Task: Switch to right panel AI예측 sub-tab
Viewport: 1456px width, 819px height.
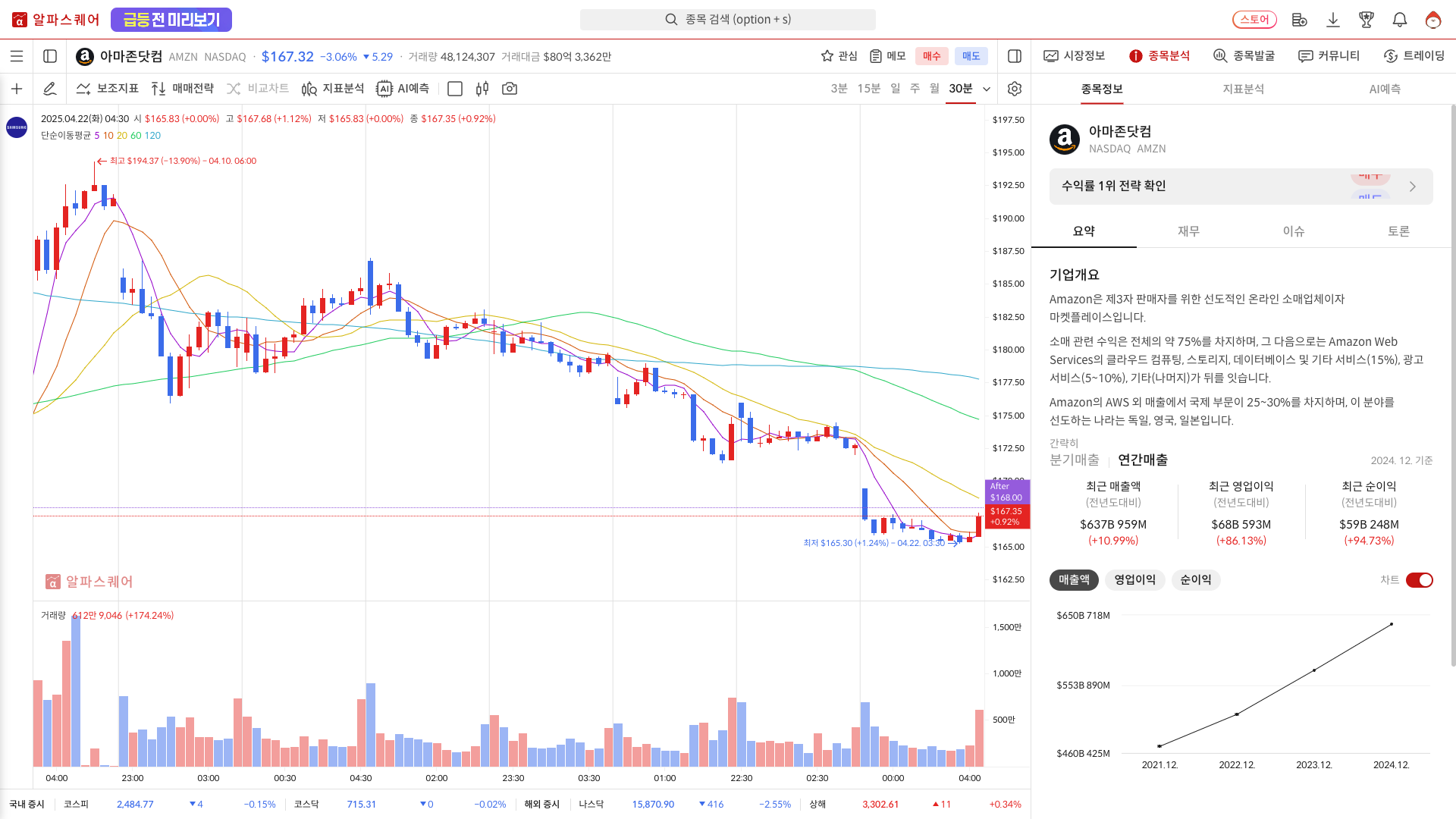Action: tap(1385, 89)
